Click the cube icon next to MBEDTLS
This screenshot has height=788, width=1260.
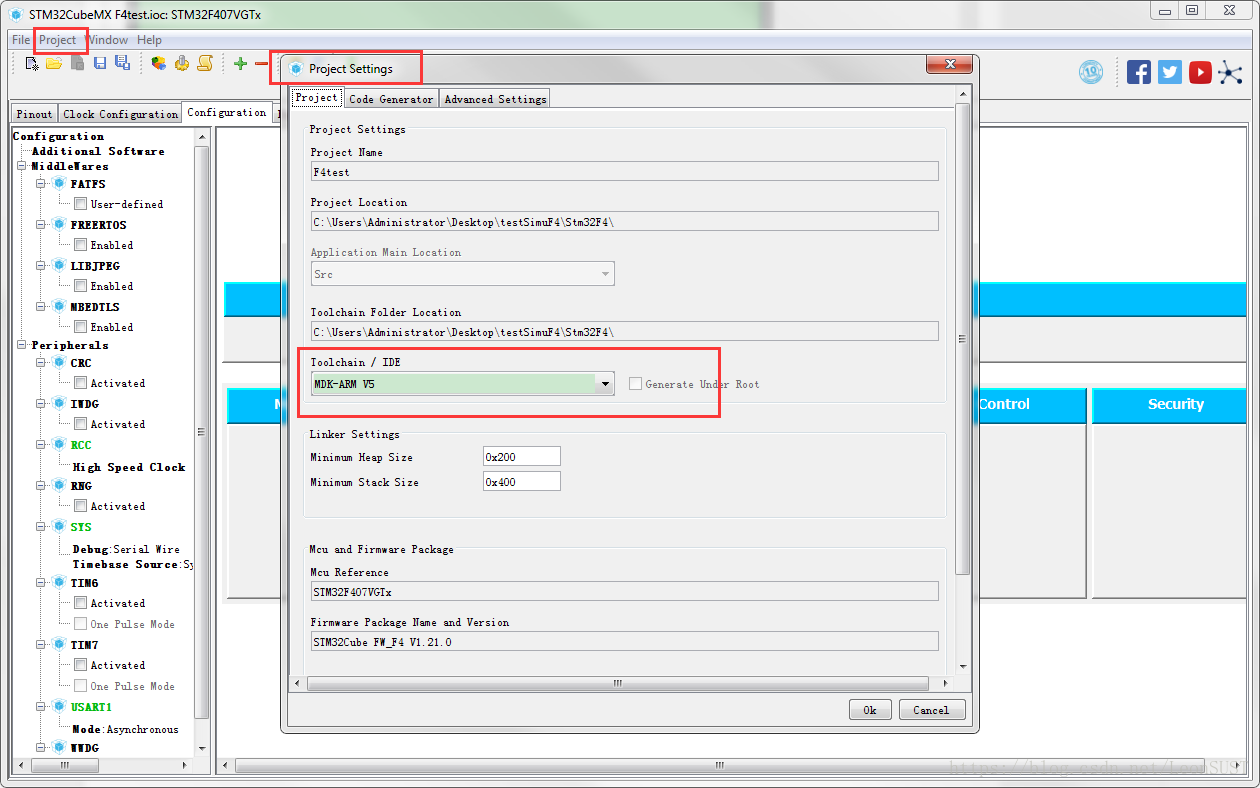pos(59,307)
